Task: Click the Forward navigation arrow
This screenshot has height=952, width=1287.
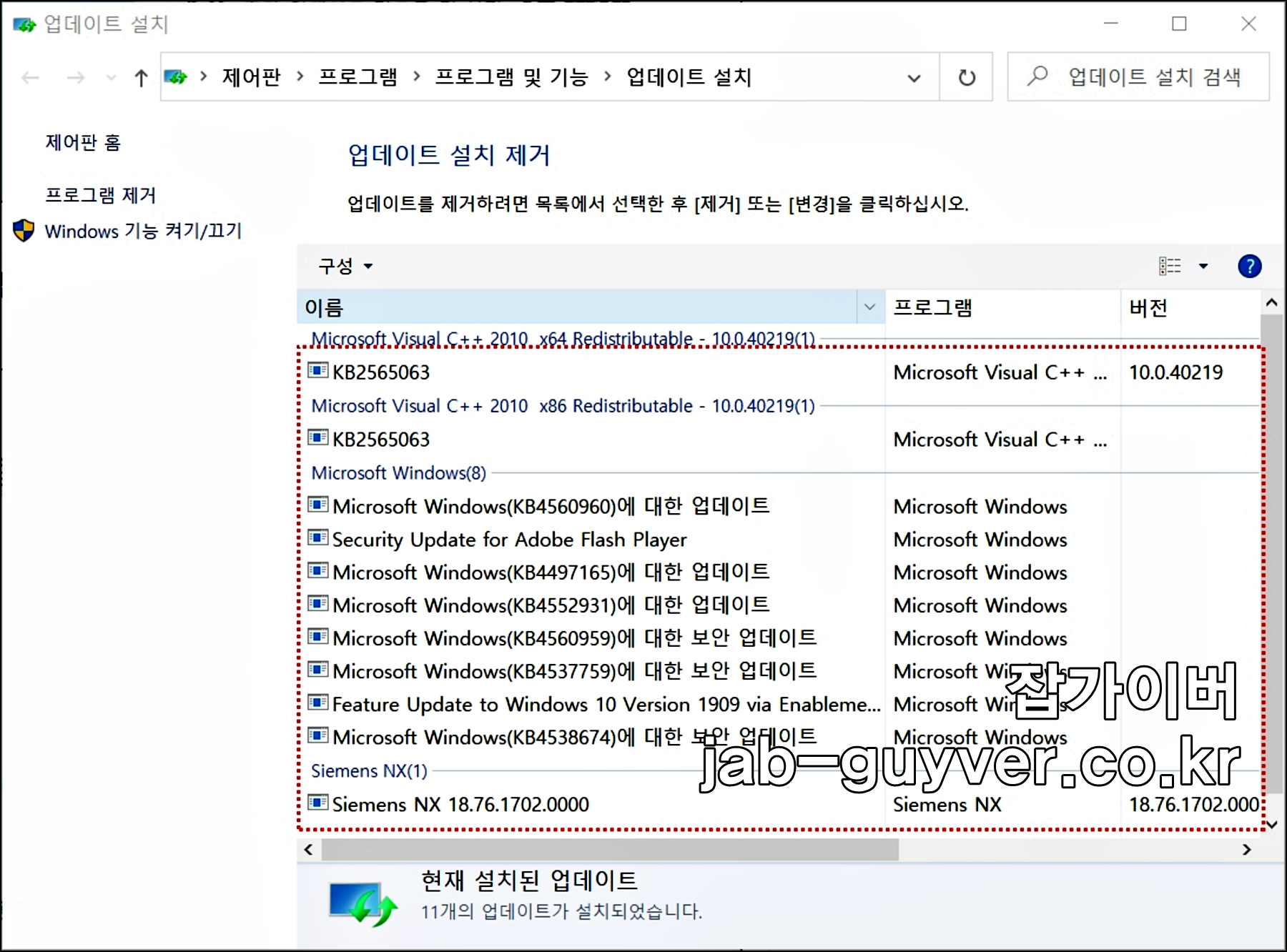Action: pos(75,77)
